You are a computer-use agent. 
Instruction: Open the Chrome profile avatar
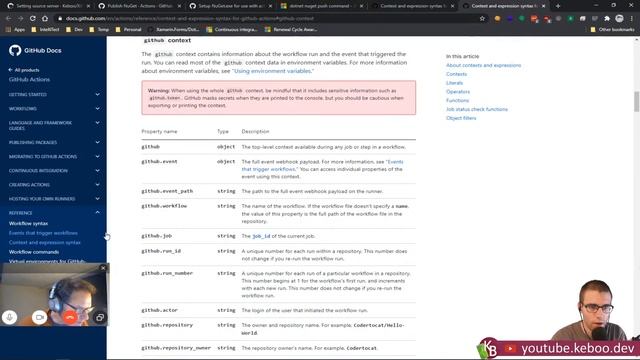(x=619, y=18)
